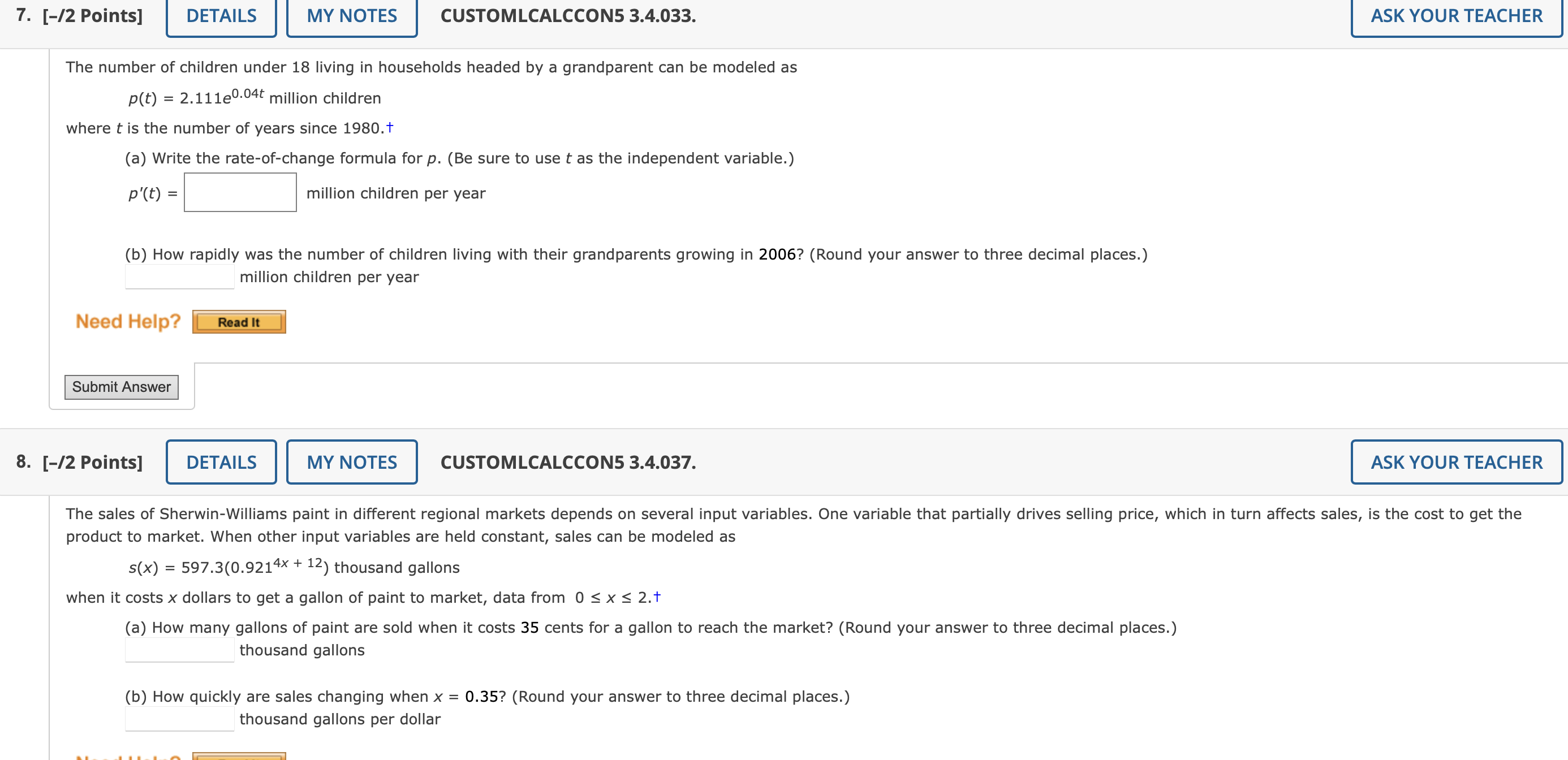Click the Need Help label for question 7
Viewport: 1568px width, 760px height.
coord(127,321)
